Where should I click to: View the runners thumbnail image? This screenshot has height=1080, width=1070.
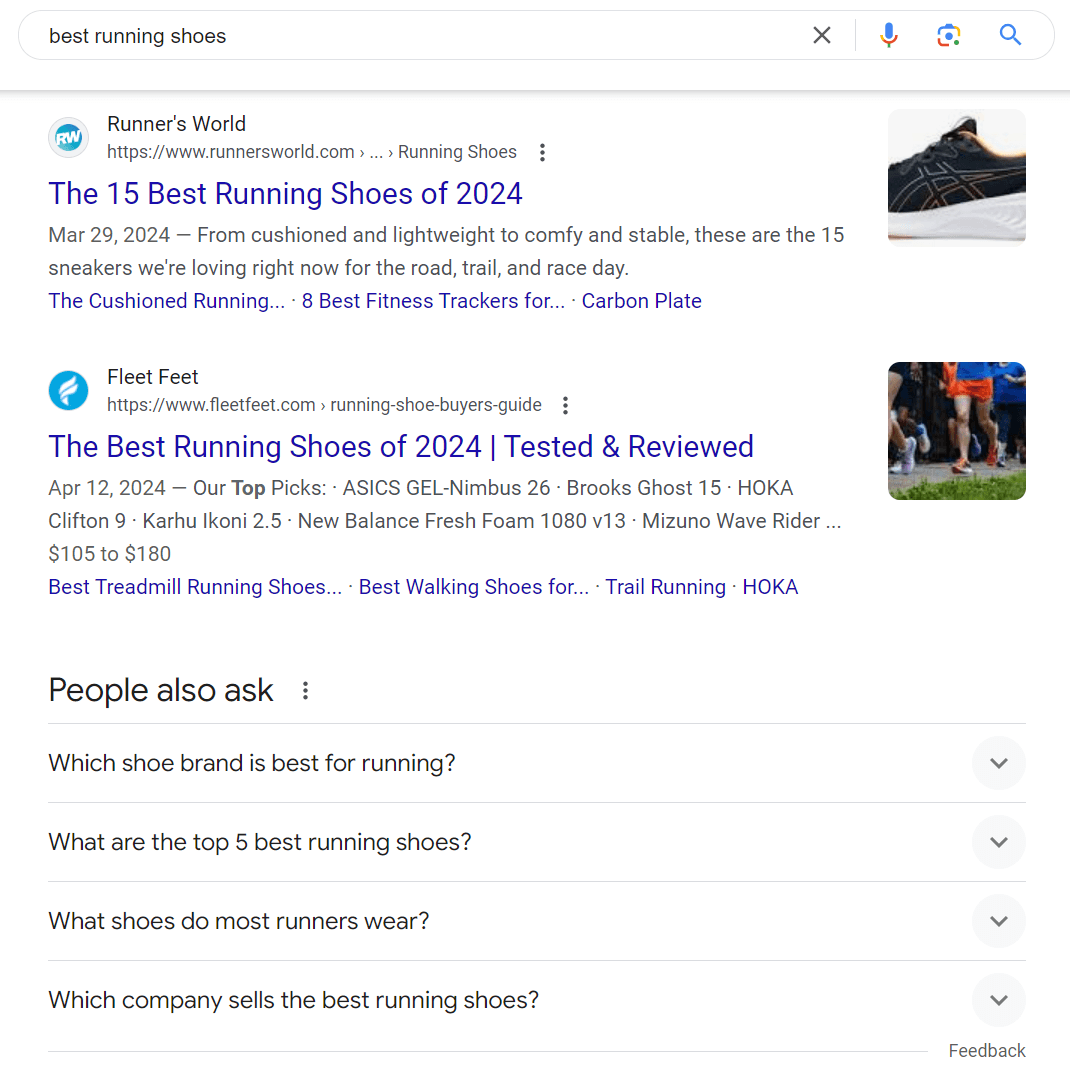pyautogui.click(x=956, y=430)
